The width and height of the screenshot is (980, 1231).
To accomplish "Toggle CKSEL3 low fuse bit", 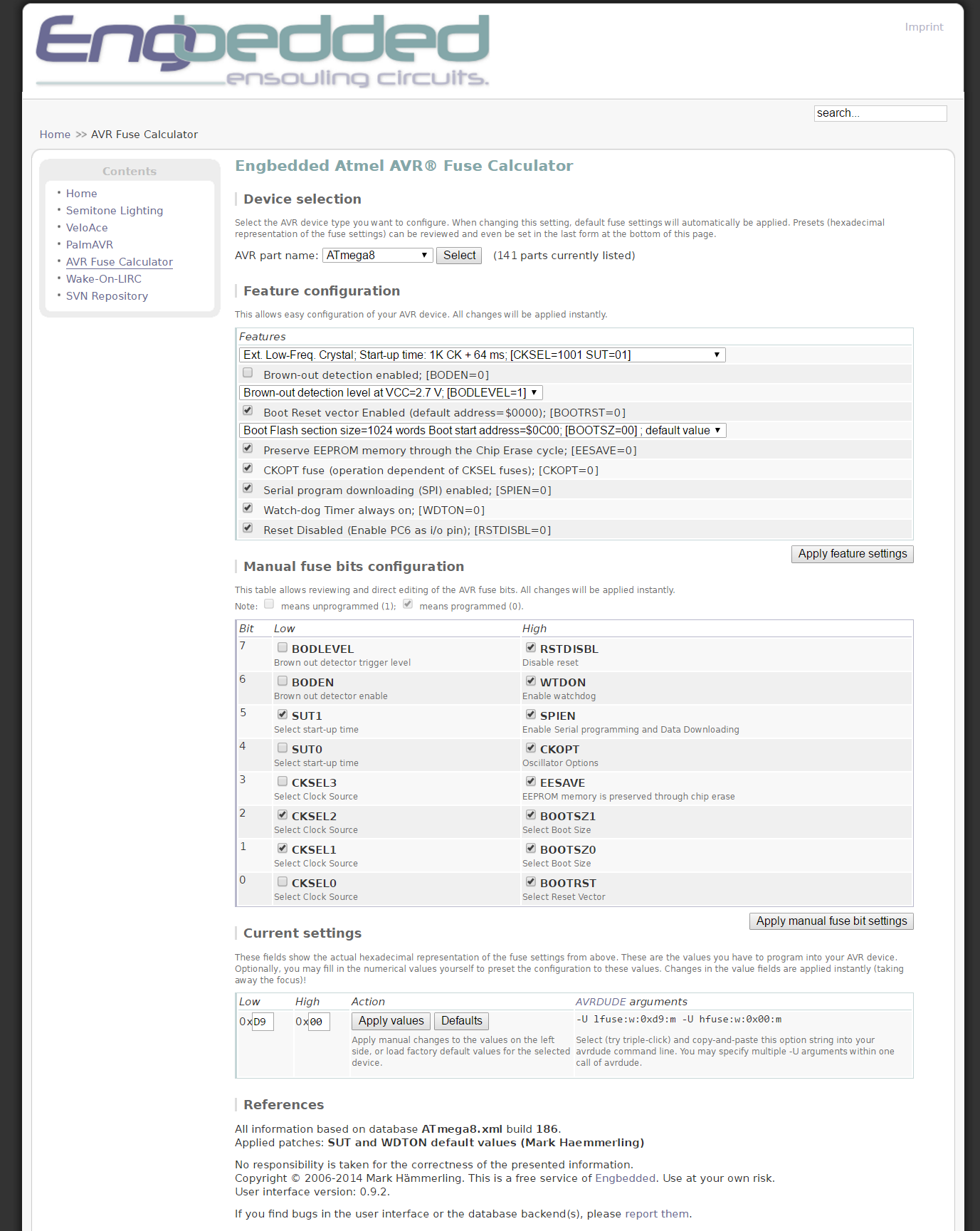I will (283, 782).
